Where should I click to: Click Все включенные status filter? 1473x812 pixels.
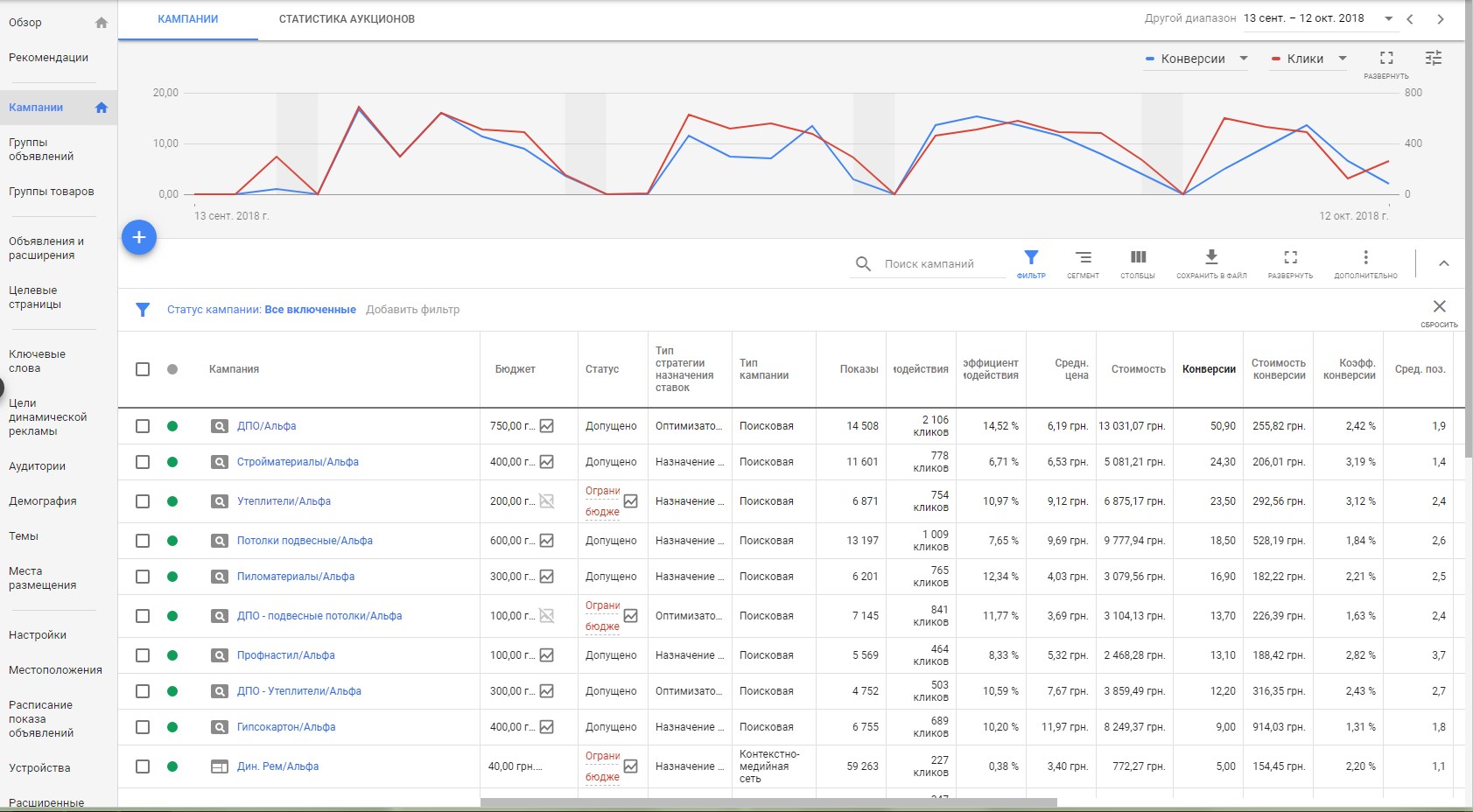point(310,310)
